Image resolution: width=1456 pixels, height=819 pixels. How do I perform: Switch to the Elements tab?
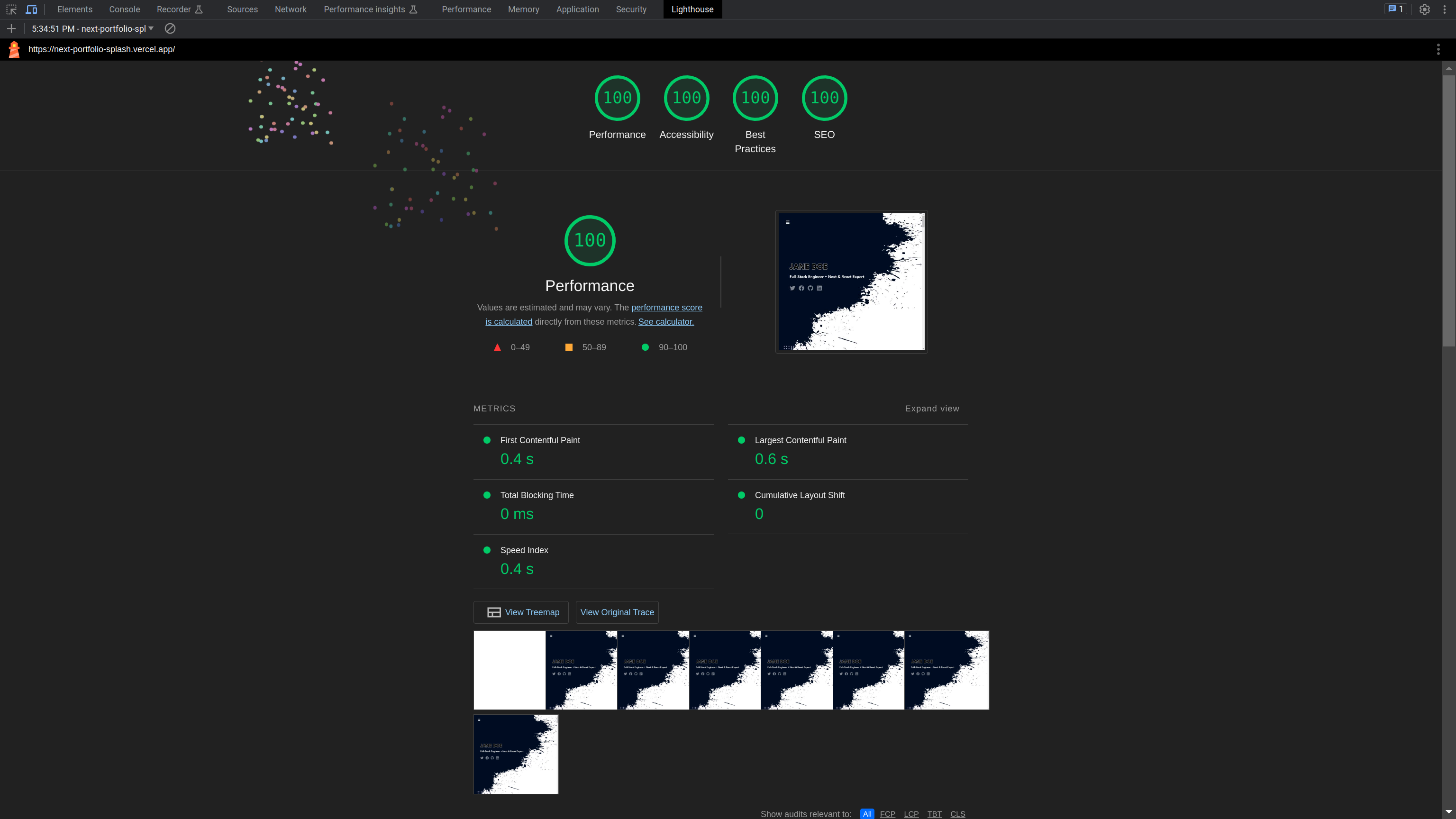[x=74, y=9]
